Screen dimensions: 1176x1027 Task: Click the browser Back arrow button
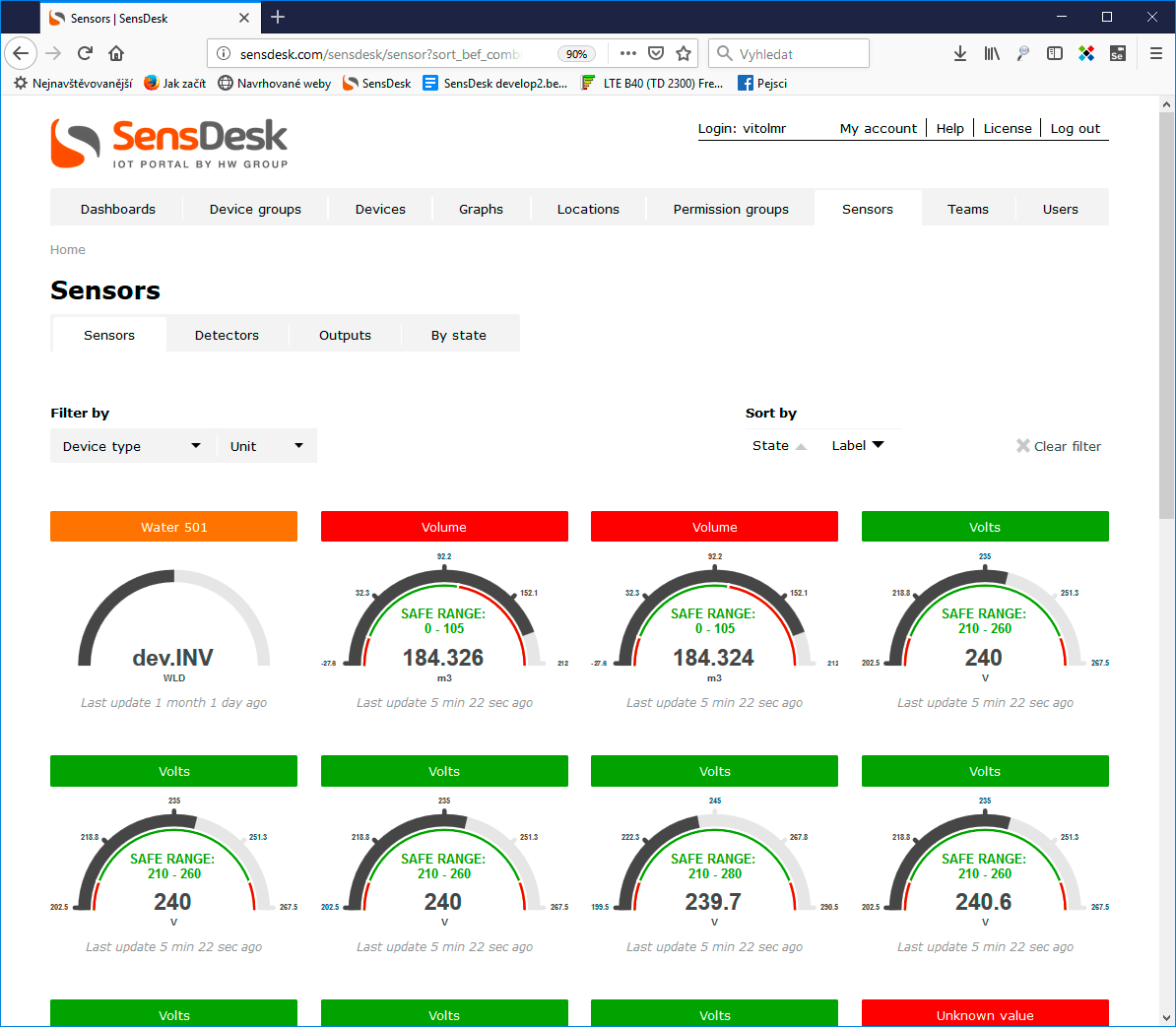pyautogui.click(x=21, y=53)
